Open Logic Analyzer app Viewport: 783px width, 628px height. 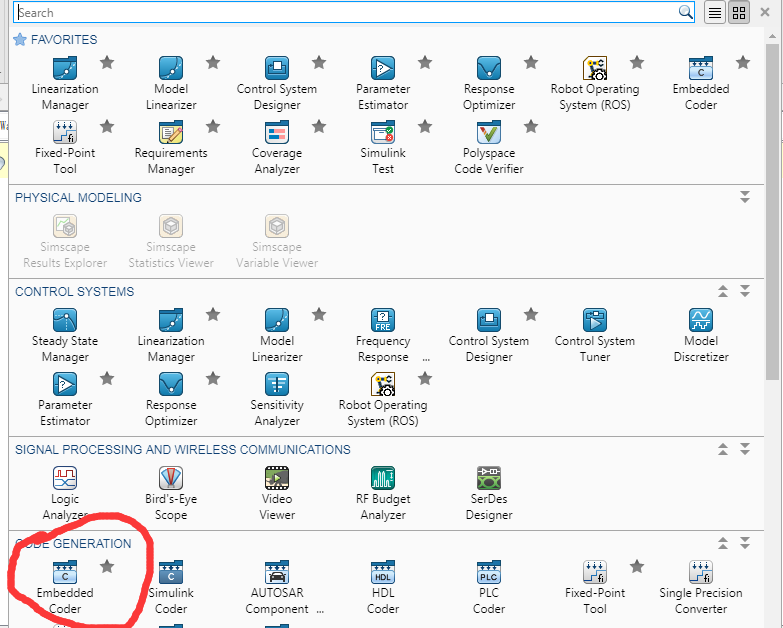[65, 493]
